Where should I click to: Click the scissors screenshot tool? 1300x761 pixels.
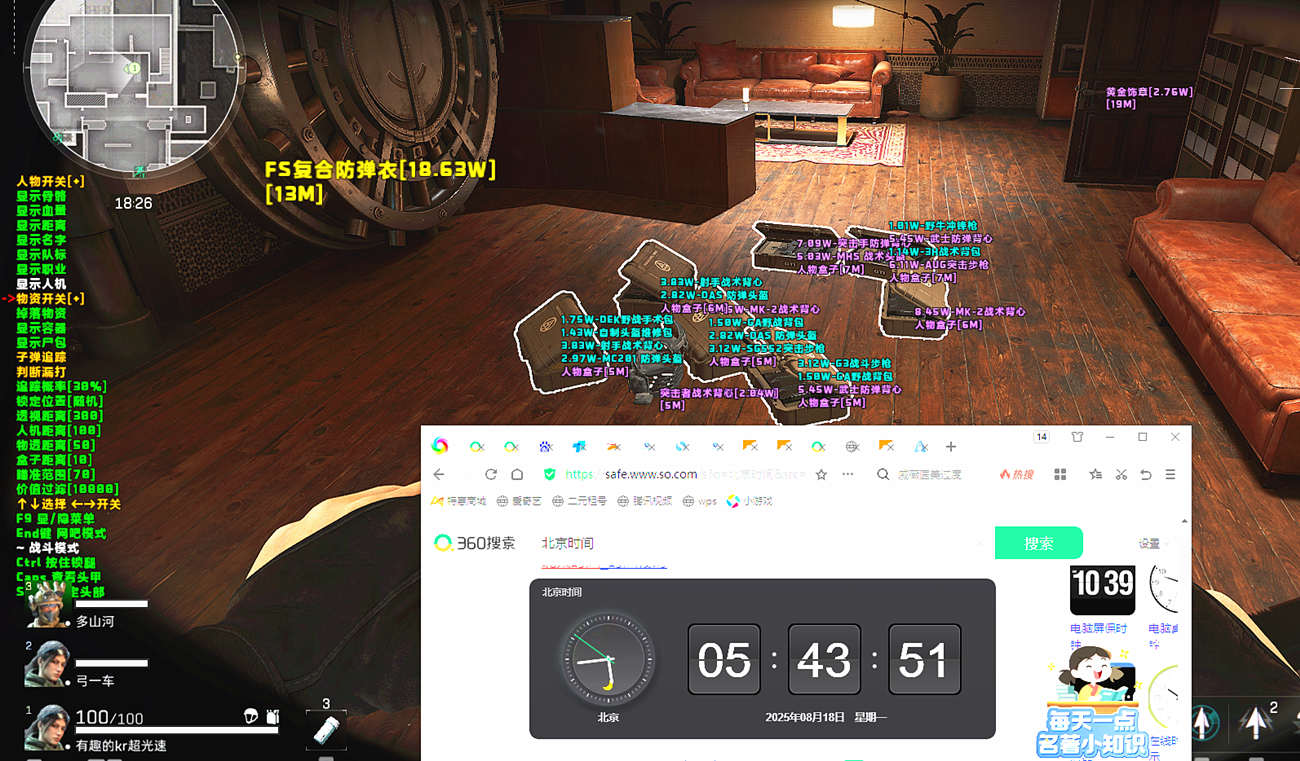(1121, 474)
